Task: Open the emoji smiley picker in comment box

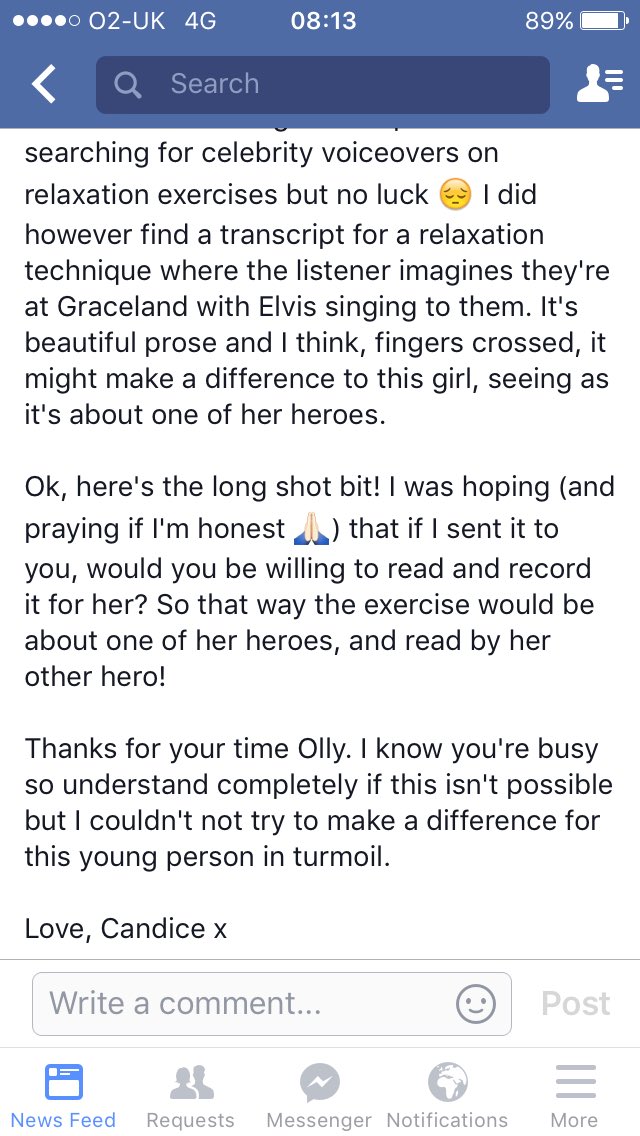Action: click(x=476, y=1004)
